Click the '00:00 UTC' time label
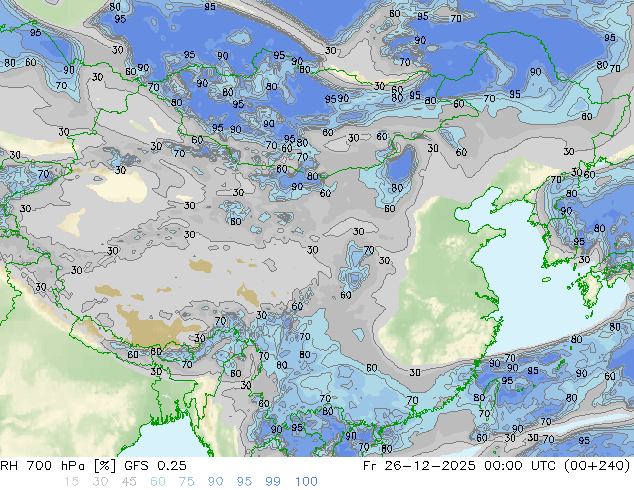The width and height of the screenshot is (634, 490). point(522,466)
